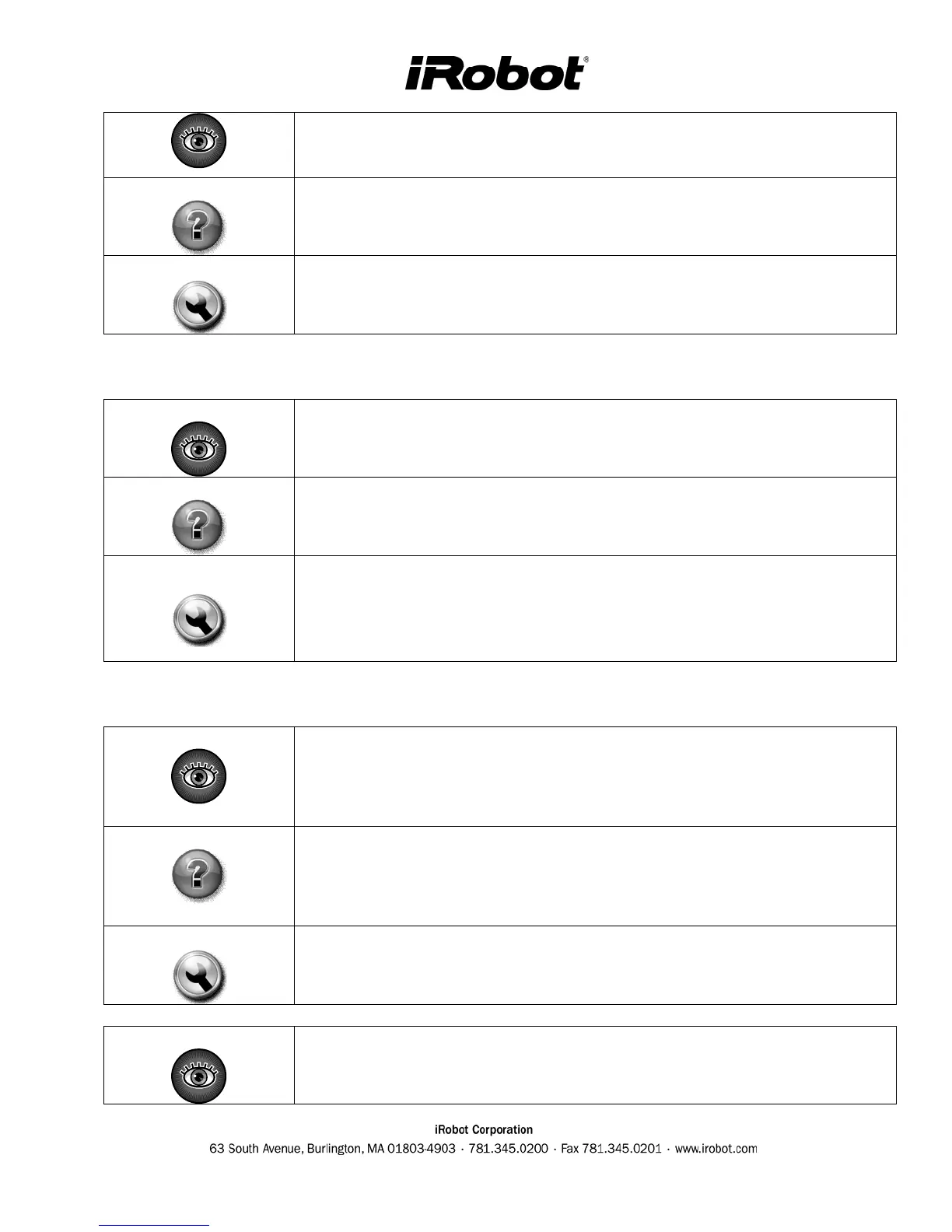Click the question mark icon in the second table
Viewport: 952px width, 1232px height.
(198, 526)
